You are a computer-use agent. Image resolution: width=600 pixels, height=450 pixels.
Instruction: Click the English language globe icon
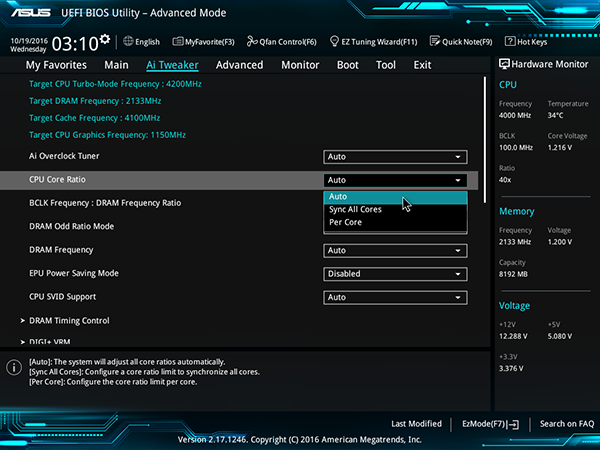[x=128, y=42]
